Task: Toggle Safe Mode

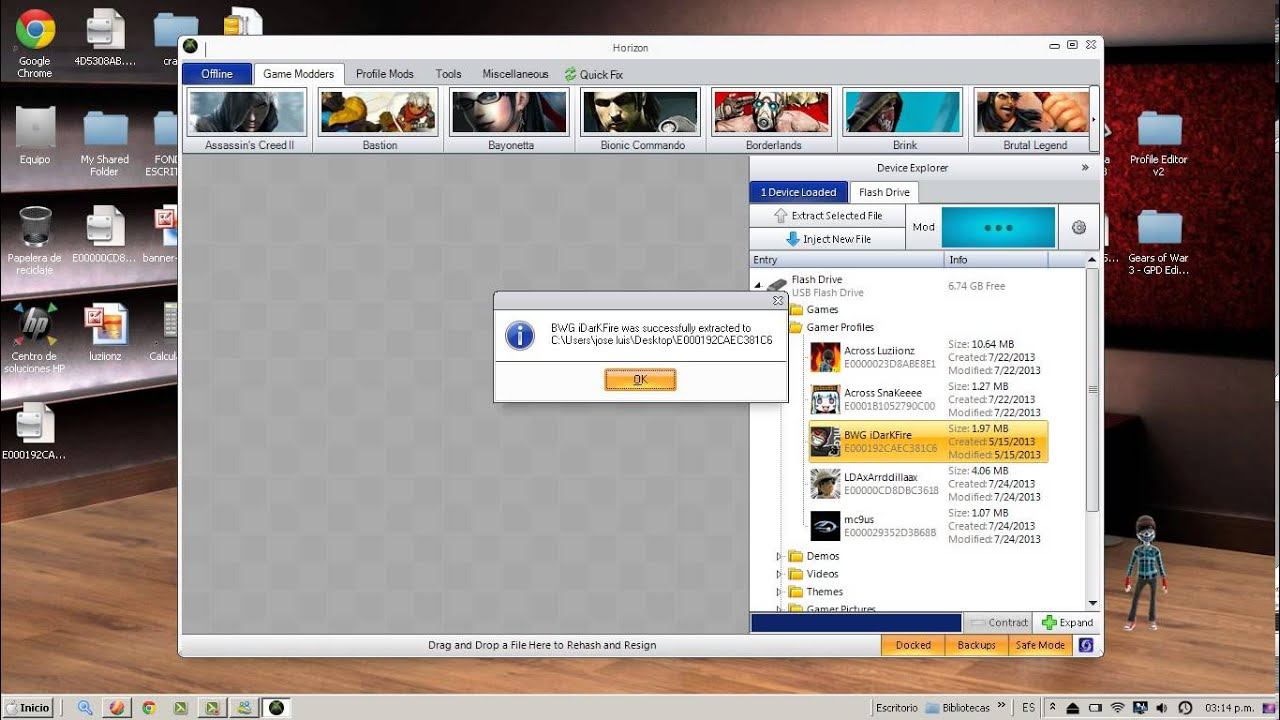Action: click(x=1041, y=645)
